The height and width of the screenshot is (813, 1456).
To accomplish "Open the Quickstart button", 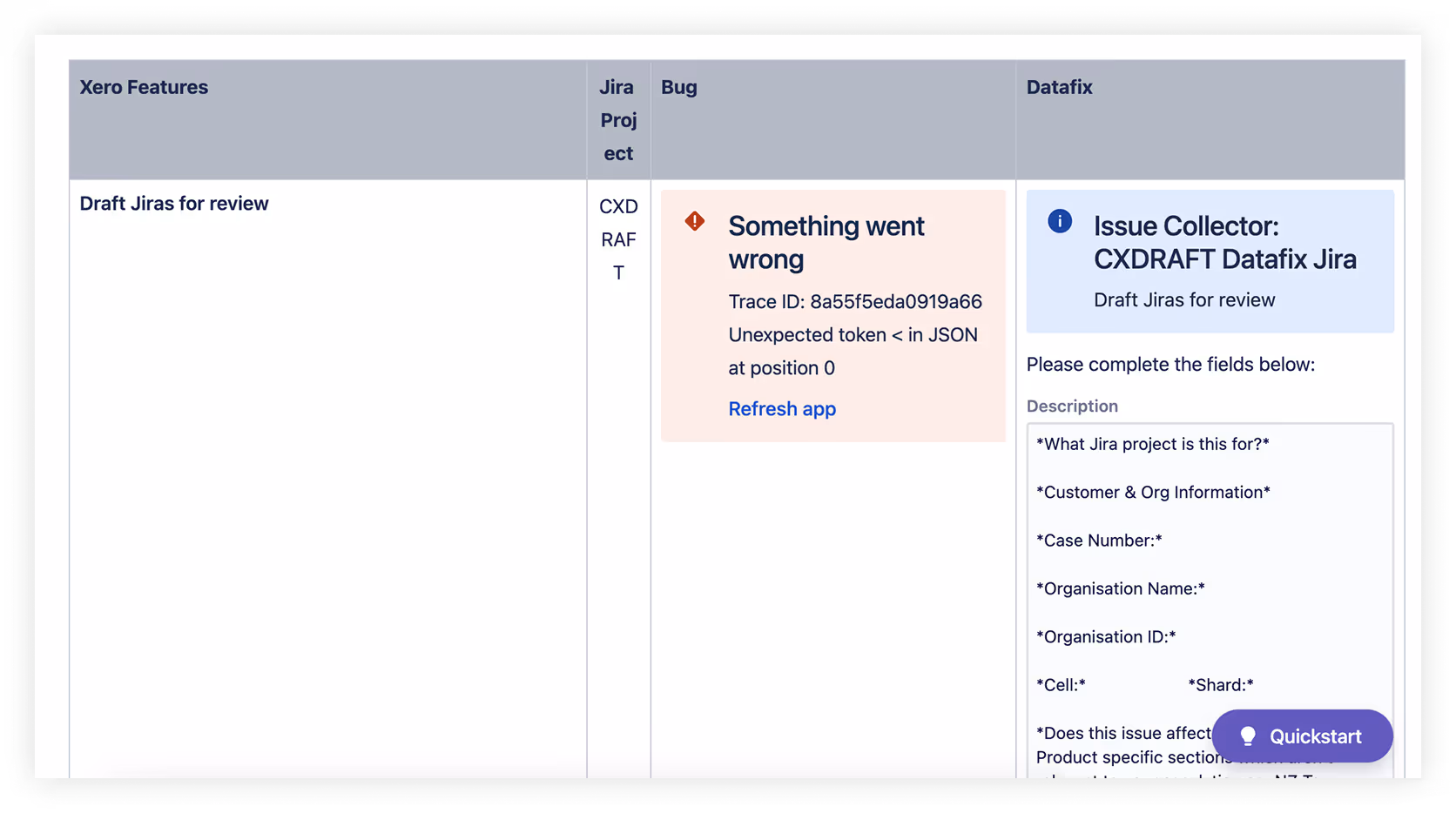I will (1302, 736).
